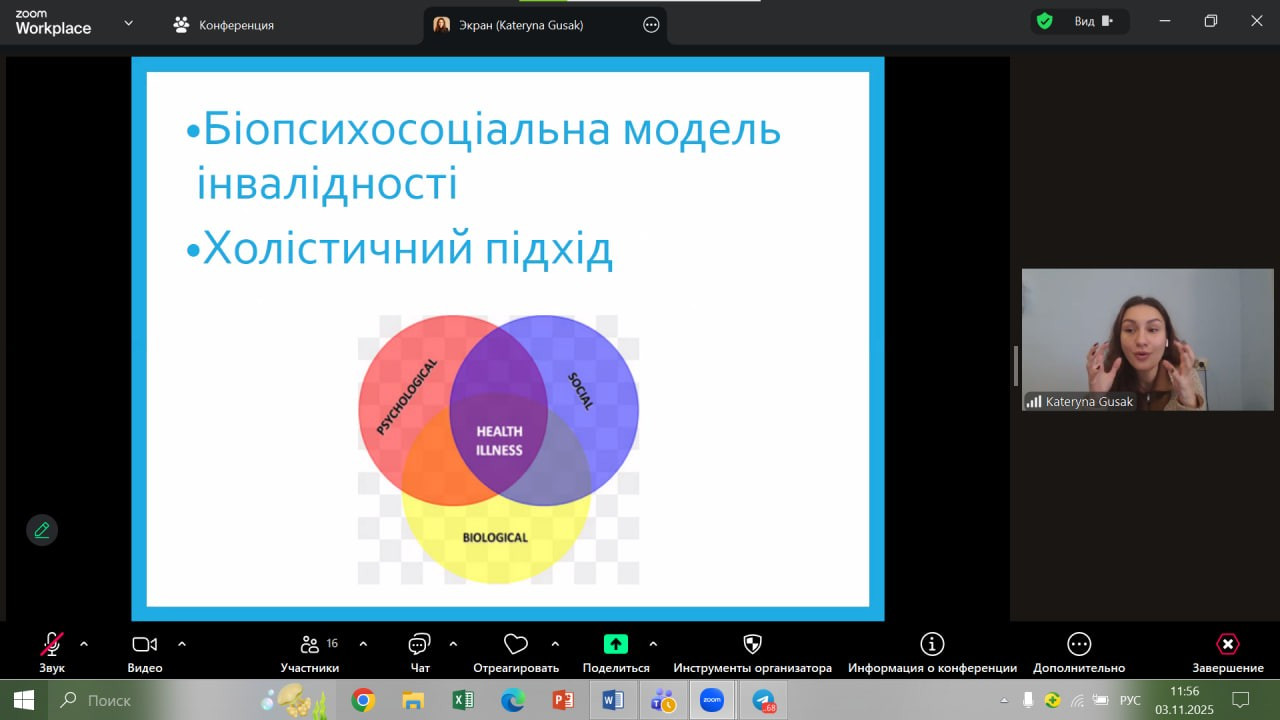Expand the audio settings arrow next to Звук
This screenshot has width=1280, height=720.
click(x=84, y=644)
